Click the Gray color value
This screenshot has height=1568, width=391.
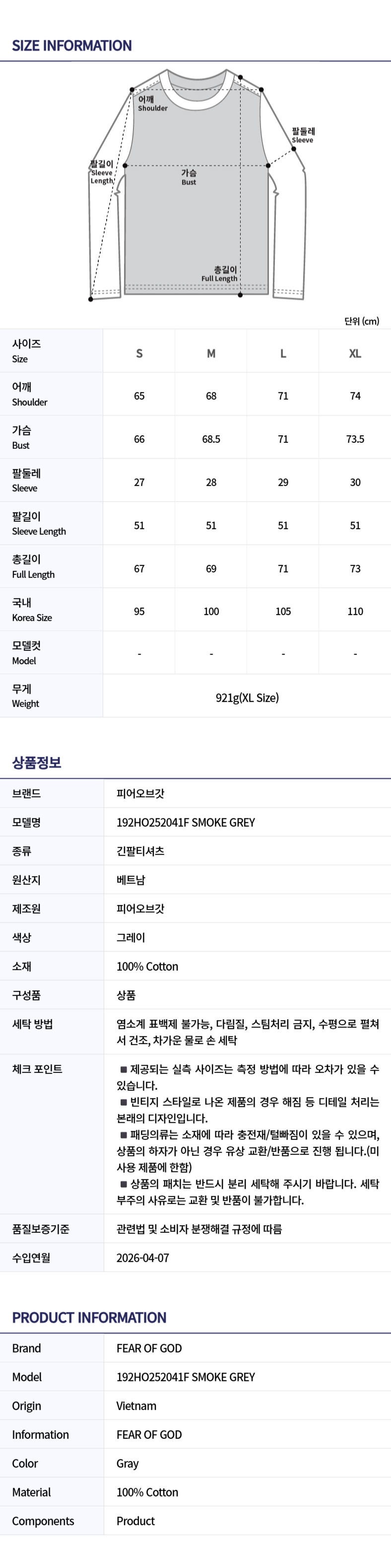click(x=128, y=1463)
